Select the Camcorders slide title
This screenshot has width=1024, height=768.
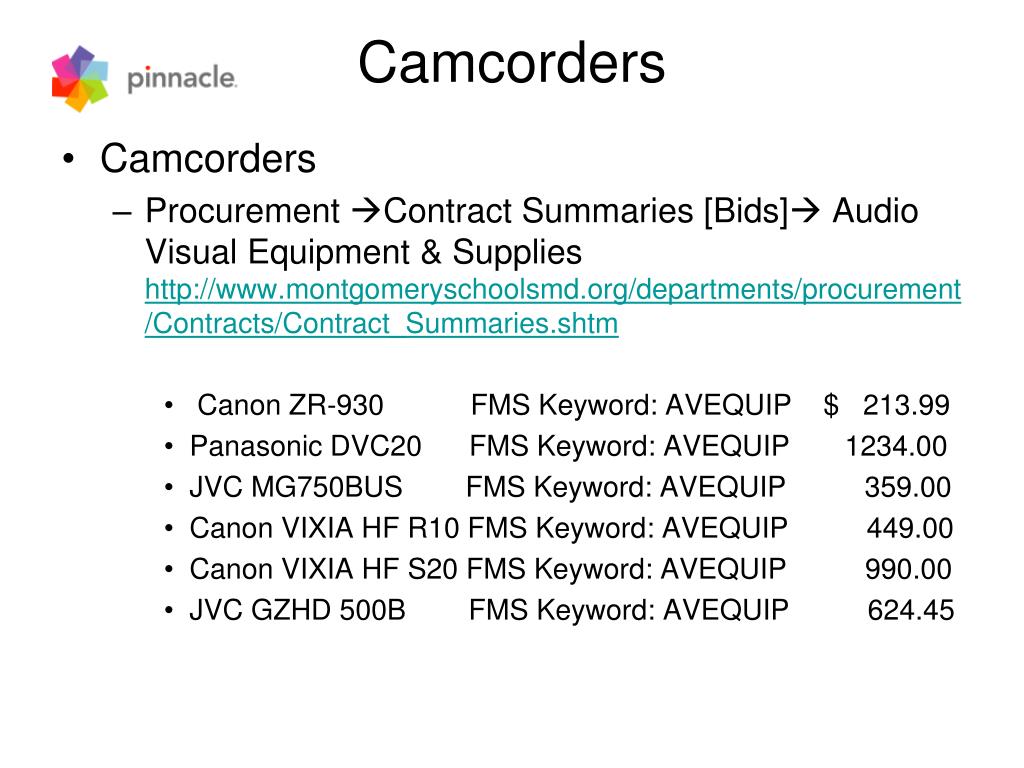(511, 63)
